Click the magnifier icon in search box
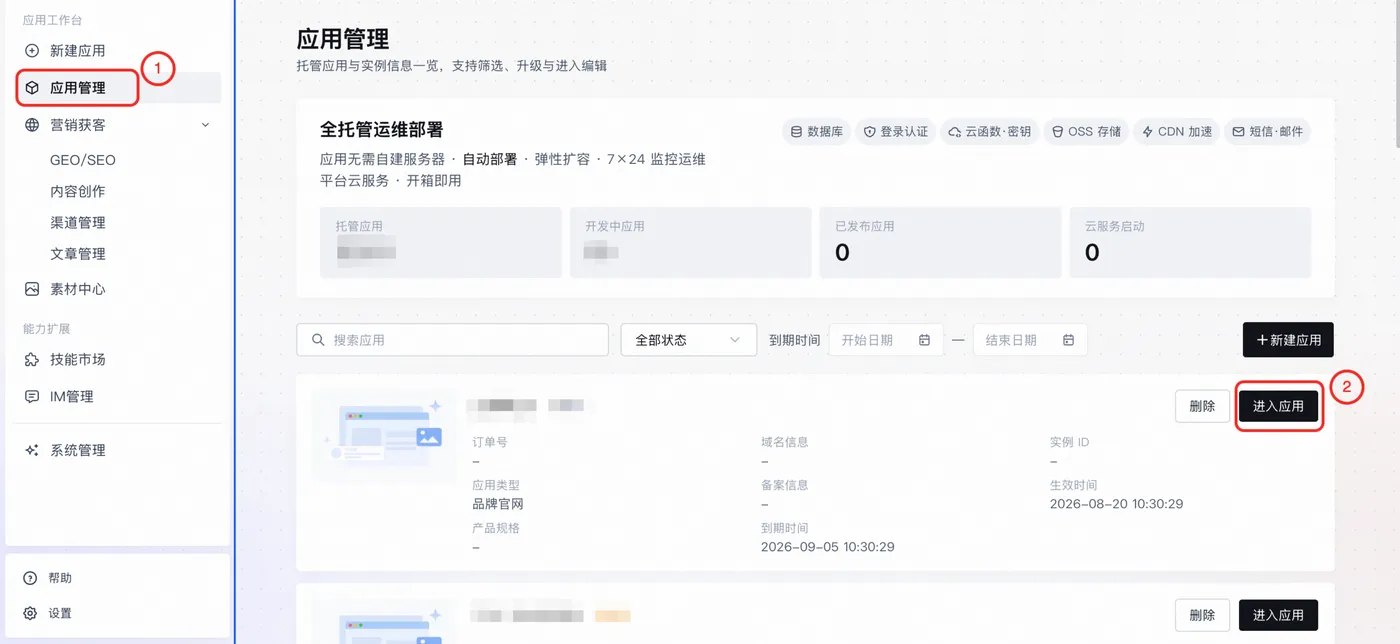 [318, 340]
